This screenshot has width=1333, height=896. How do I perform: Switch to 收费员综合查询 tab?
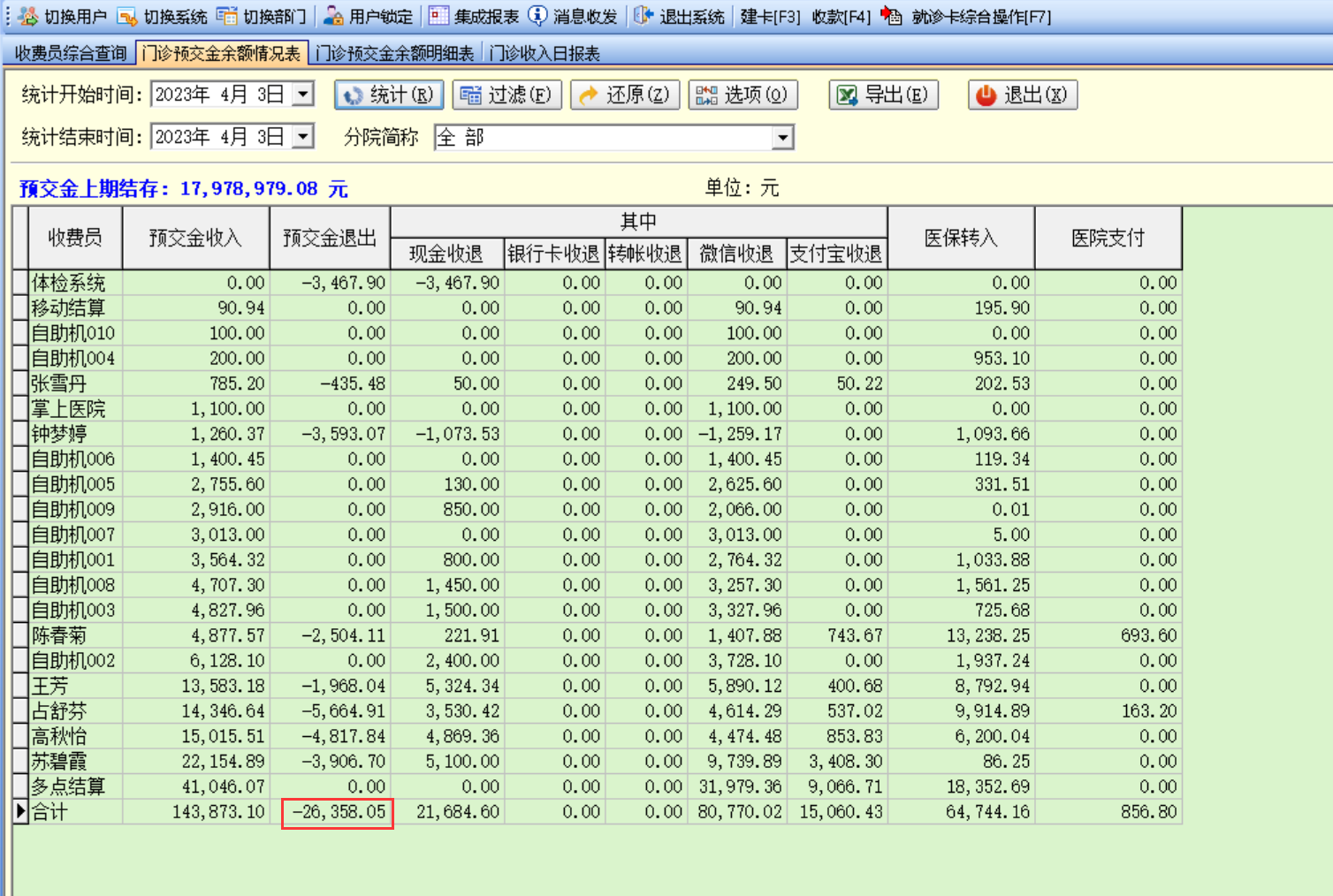click(71, 54)
